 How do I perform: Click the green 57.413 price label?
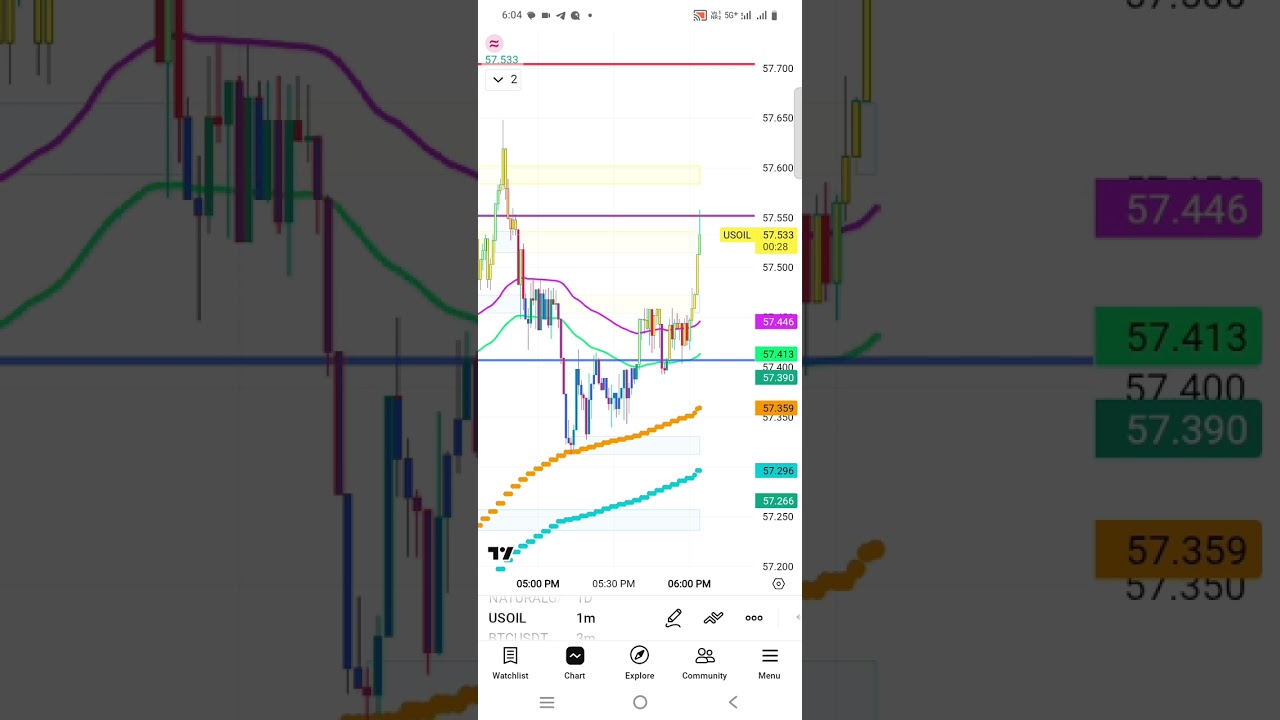[777, 354]
